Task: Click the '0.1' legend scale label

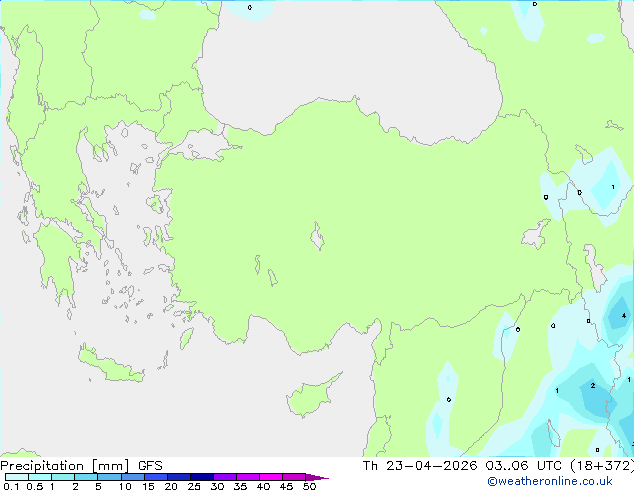Action: point(11,486)
